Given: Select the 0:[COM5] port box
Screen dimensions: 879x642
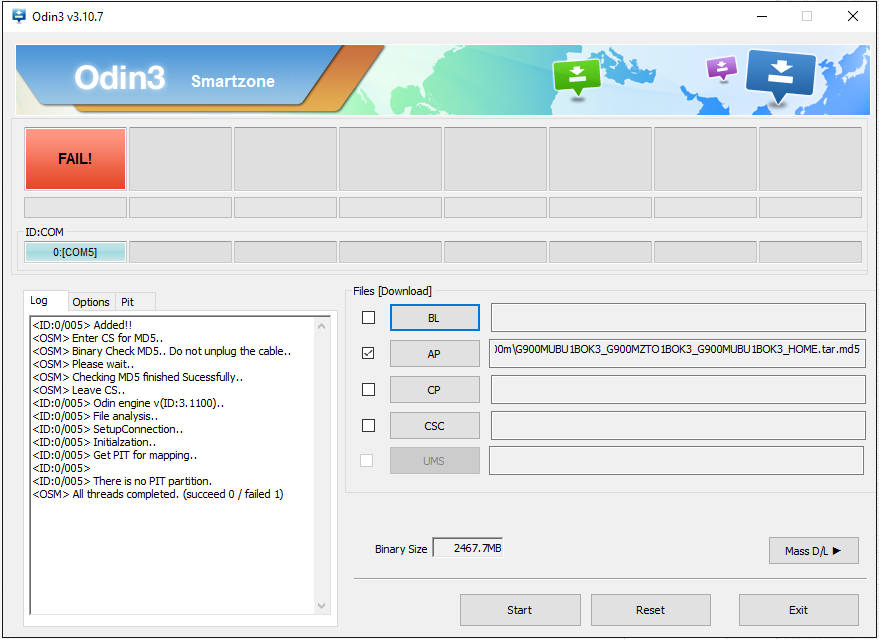Looking at the screenshot, I should (75, 252).
